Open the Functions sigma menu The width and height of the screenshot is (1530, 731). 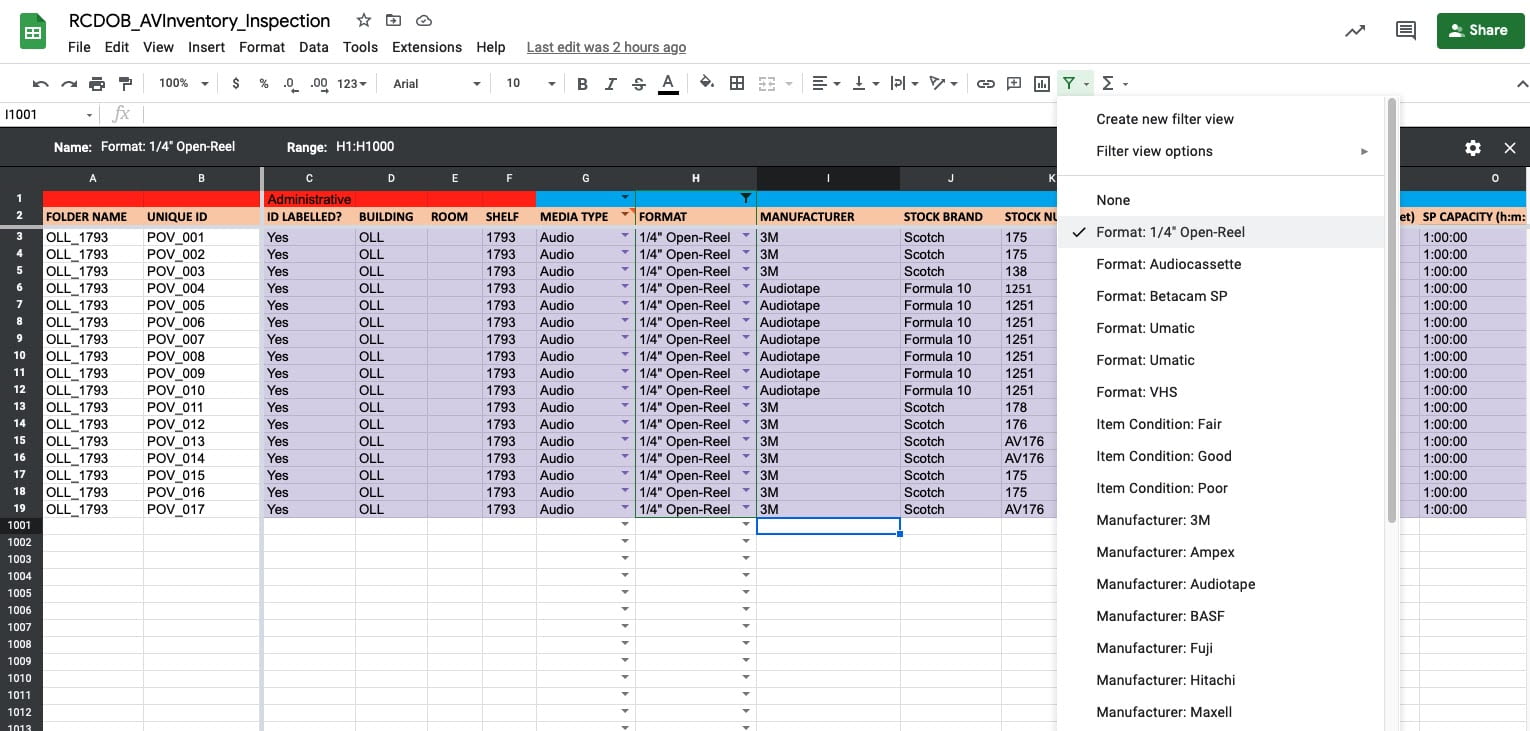[1108, 84]
